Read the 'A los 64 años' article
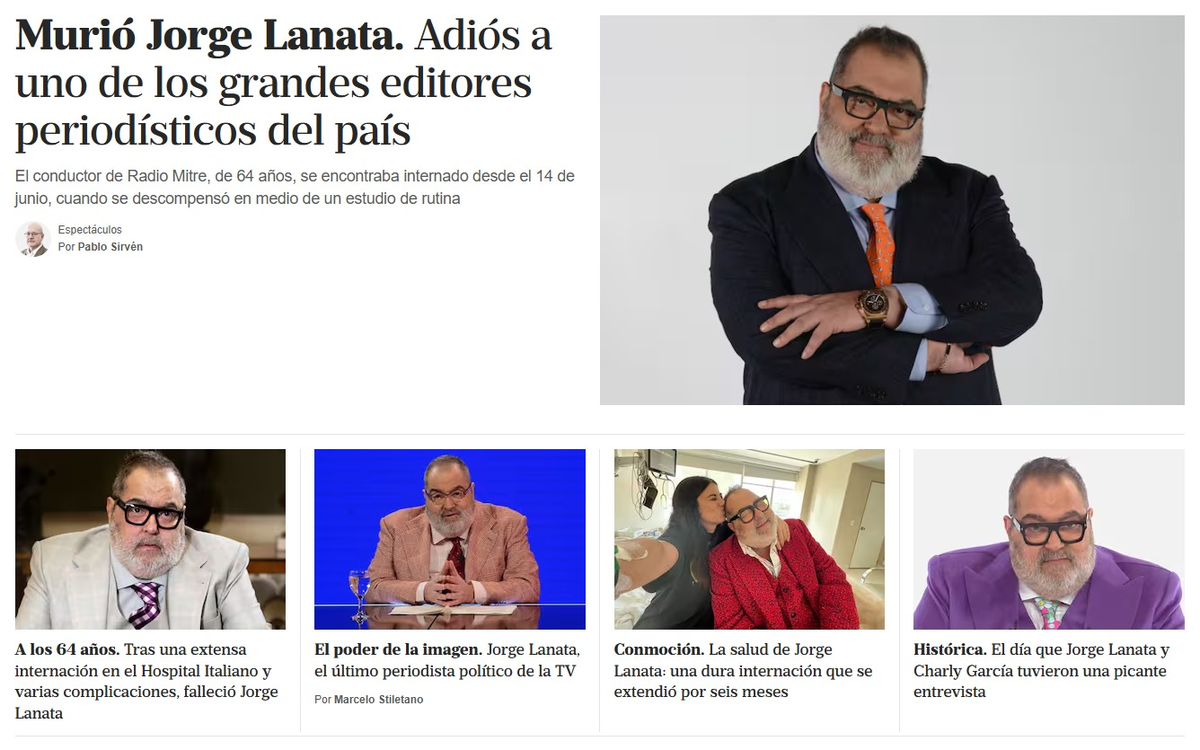 click(x=148, y=682)
